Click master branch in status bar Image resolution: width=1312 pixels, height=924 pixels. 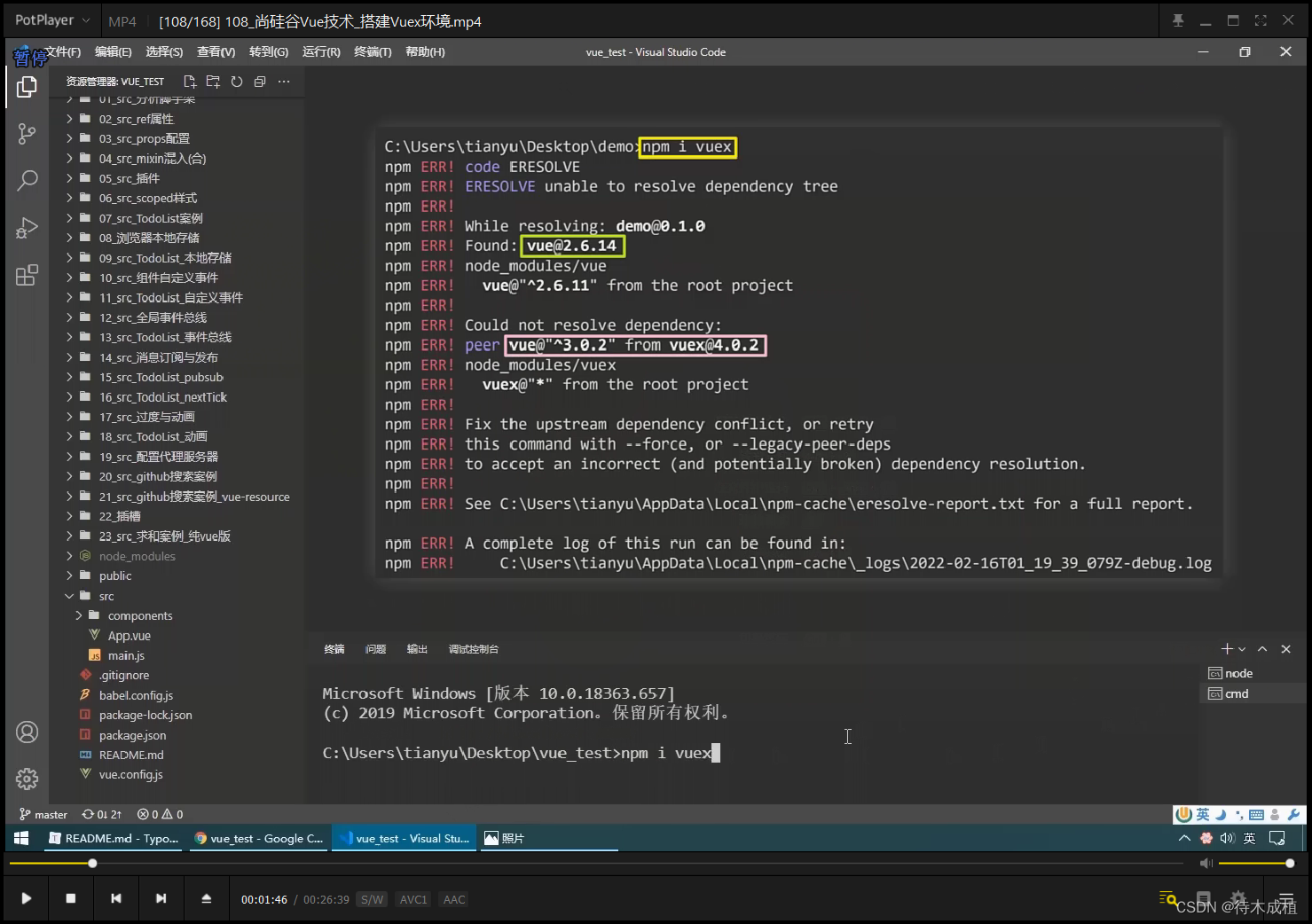(43, 814)
